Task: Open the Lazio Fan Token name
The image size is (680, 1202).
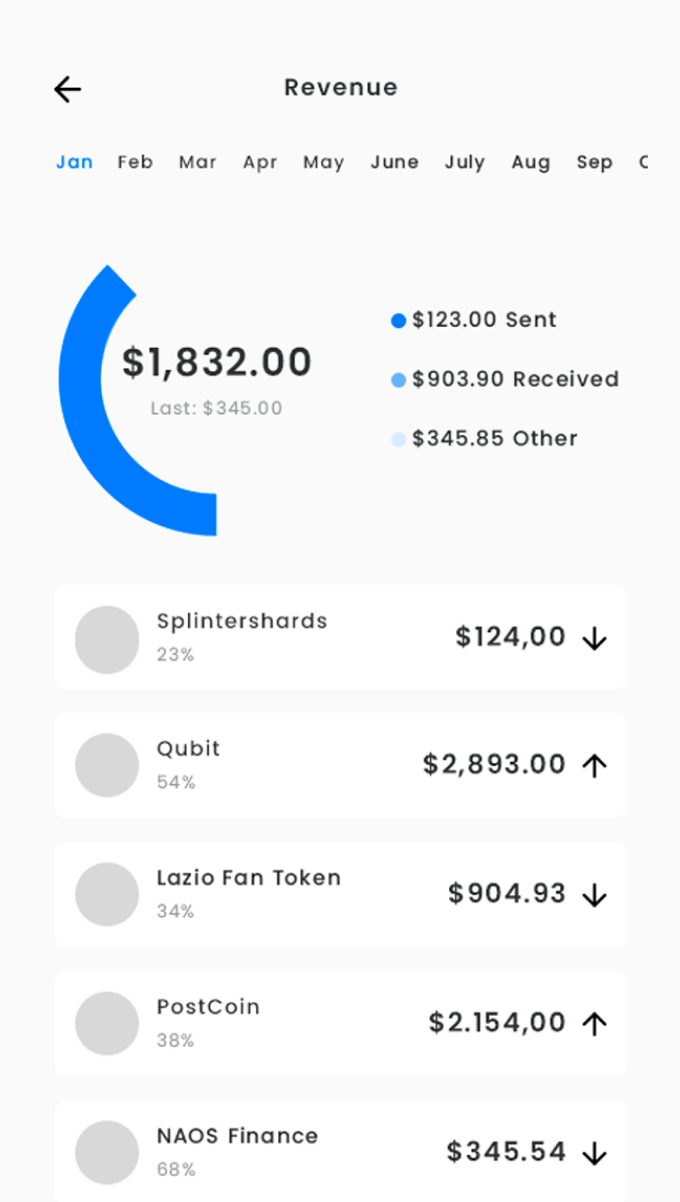Action: pos(249,878)
